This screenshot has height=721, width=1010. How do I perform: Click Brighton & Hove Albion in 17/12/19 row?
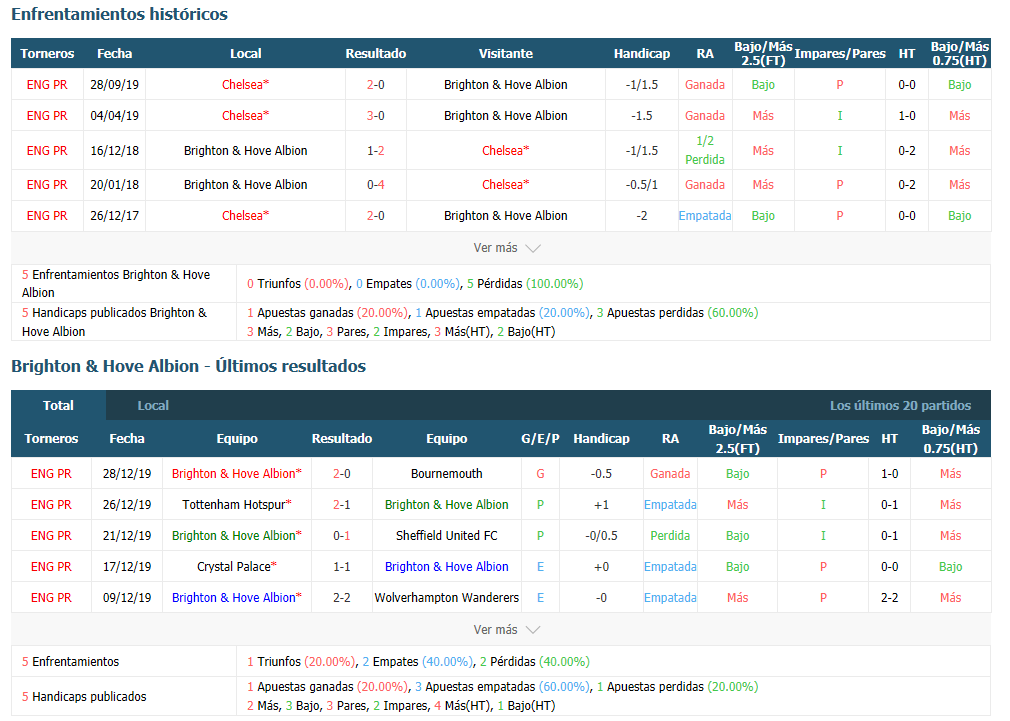(x=446, y=566)
